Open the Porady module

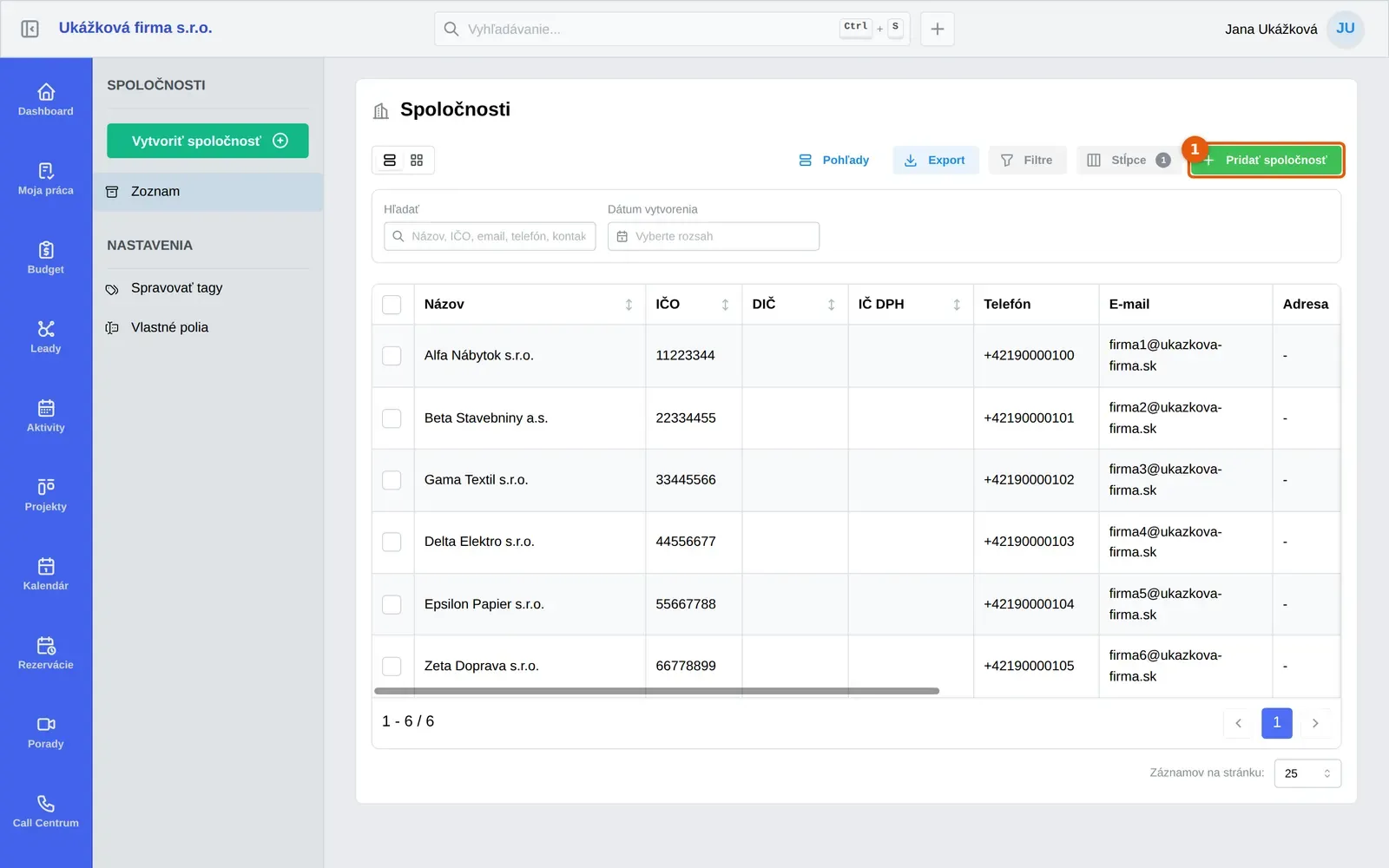pyautogui.click(x=46, y=732)
